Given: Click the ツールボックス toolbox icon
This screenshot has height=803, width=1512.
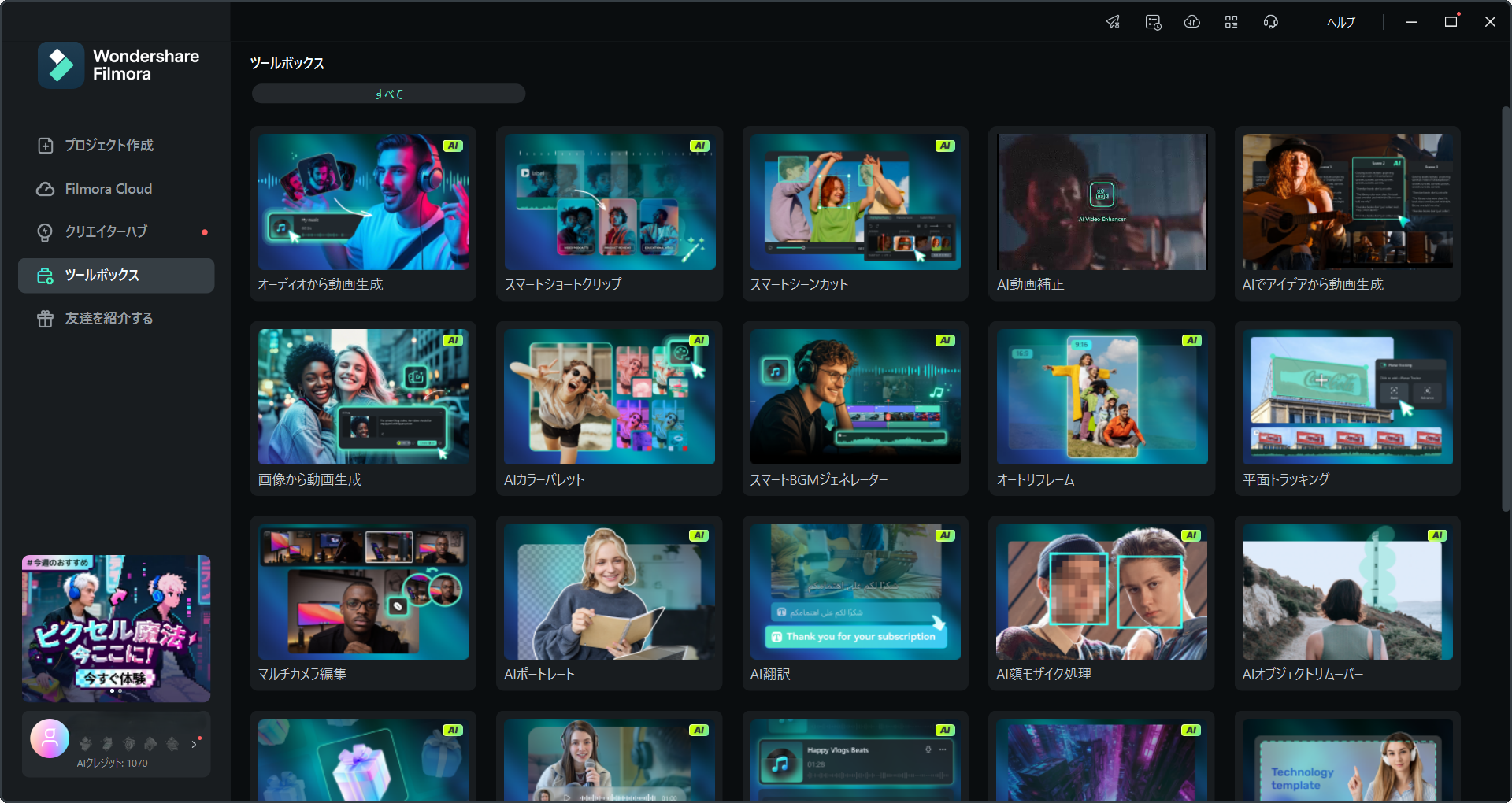Looking at the screenshot, I should (x=46, y=276).
